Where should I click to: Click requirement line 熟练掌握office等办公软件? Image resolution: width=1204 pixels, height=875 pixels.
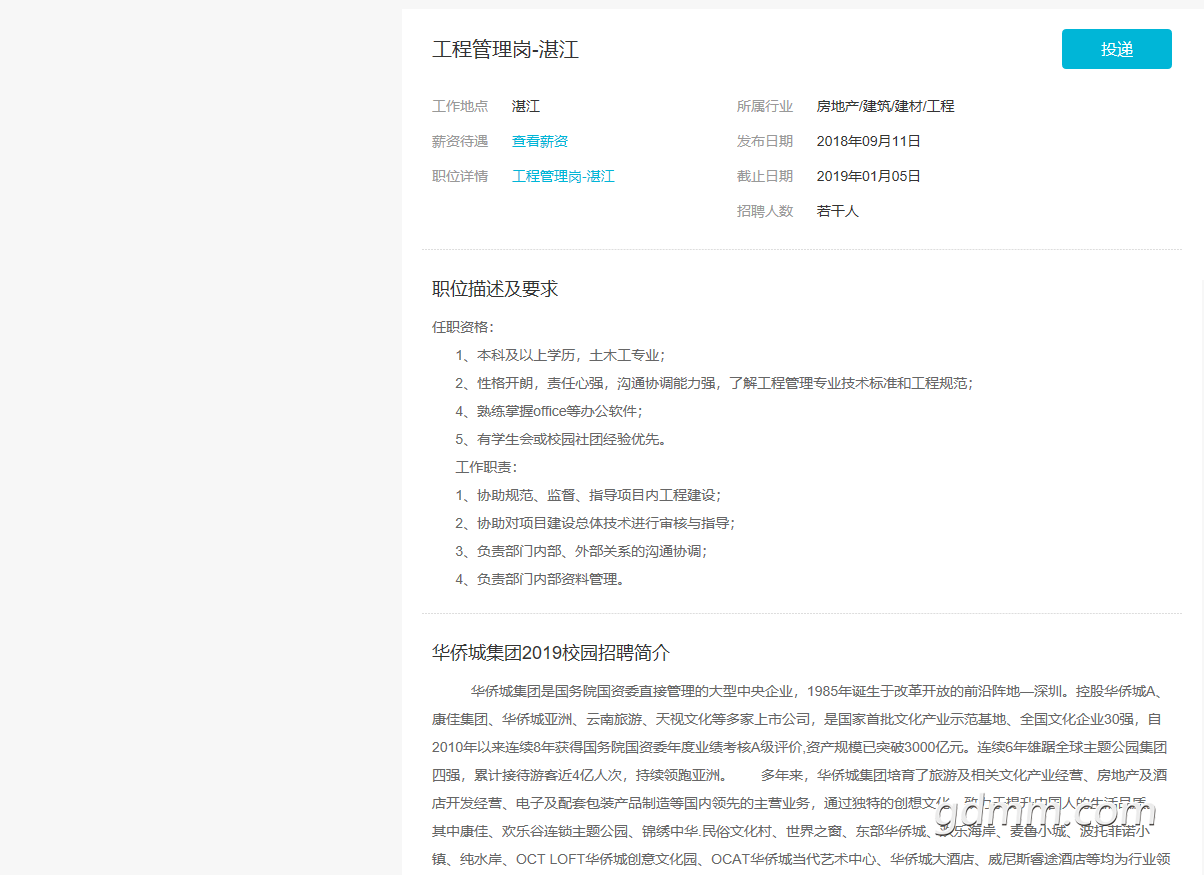[x=549, y=411]
